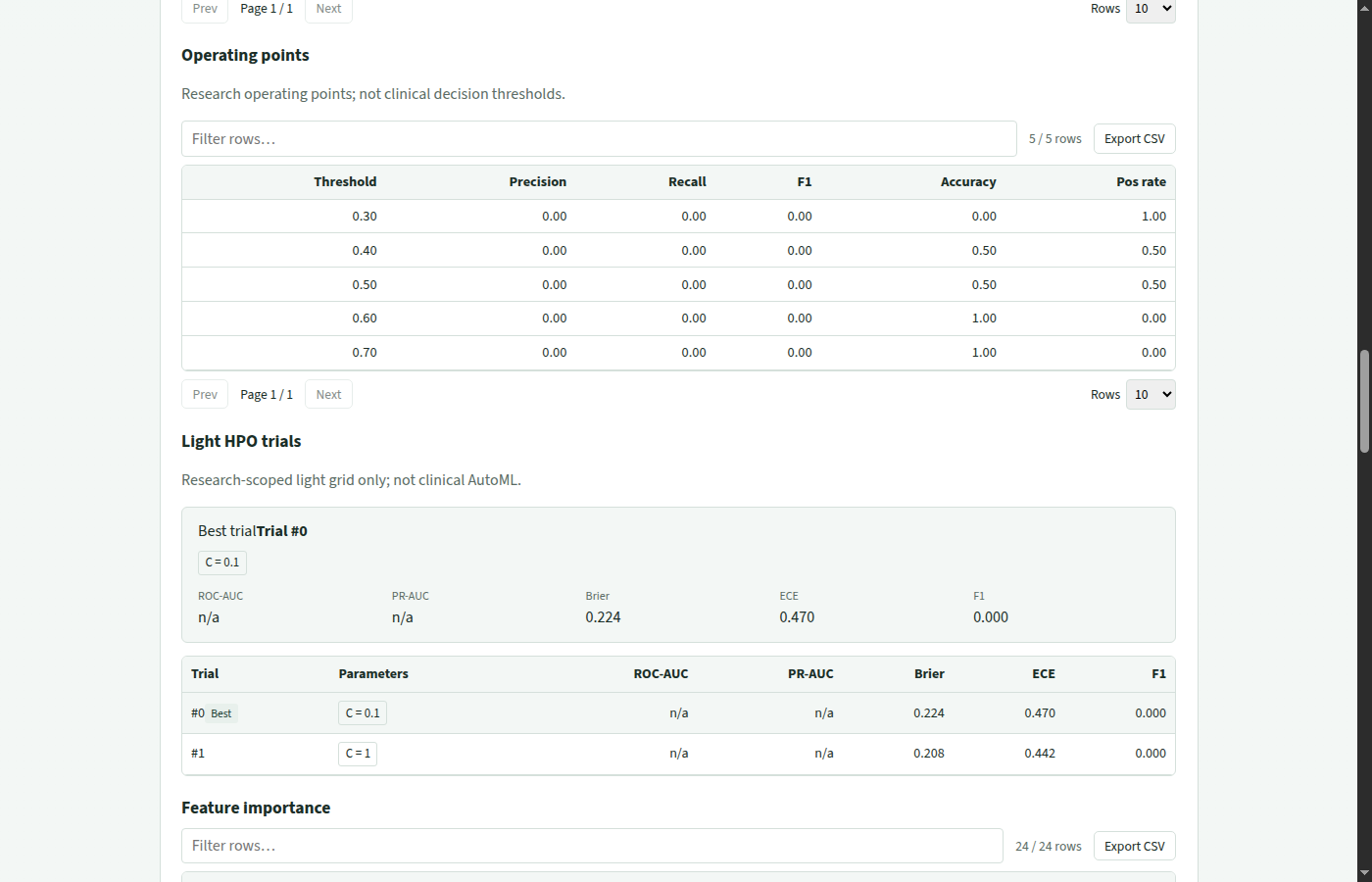Image resolution: width=1372 pixels, height=882 pixels.
Task: Click the Light HPO trials heading
Action: coord(241,441)
